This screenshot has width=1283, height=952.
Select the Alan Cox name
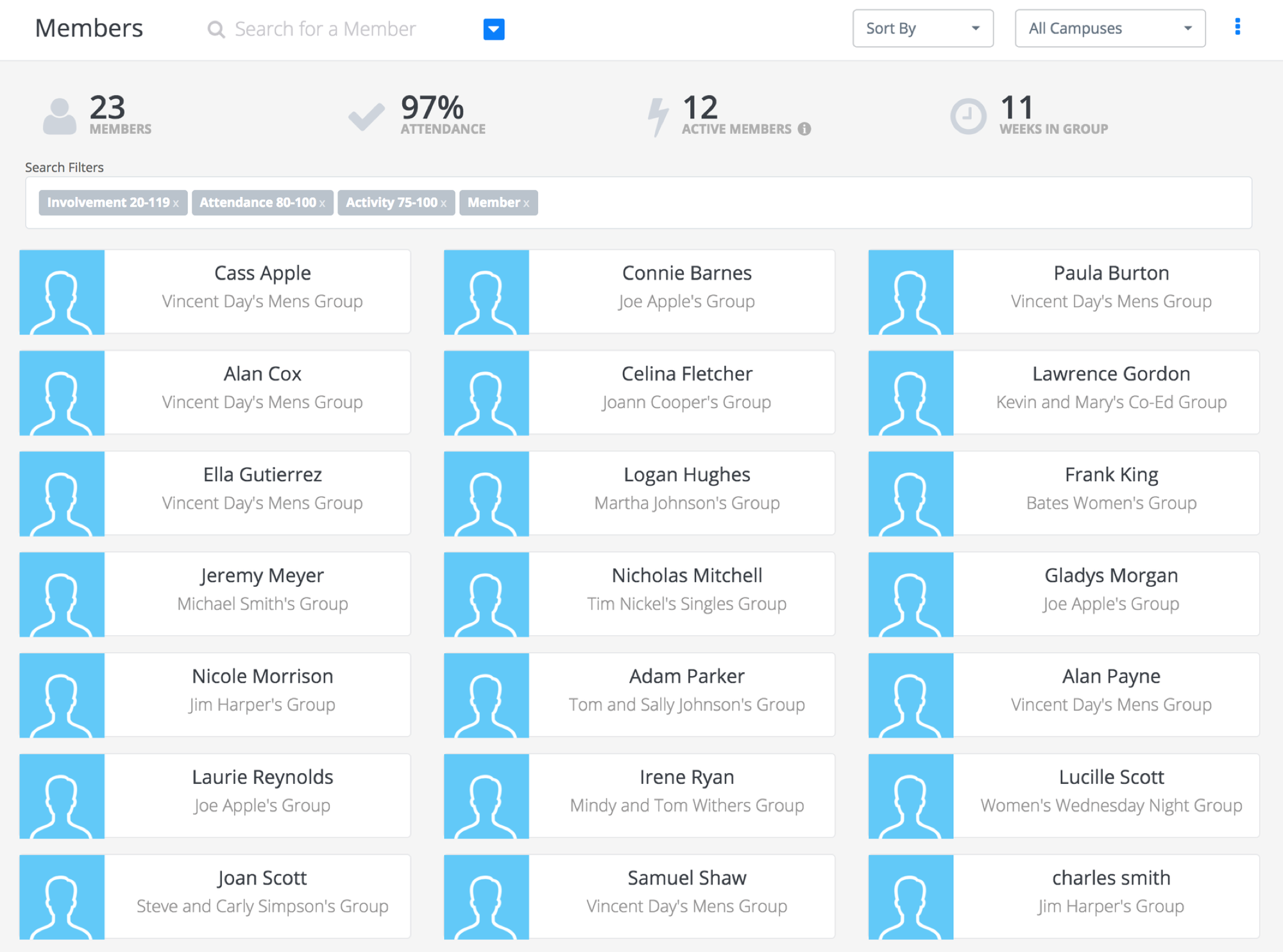click(262, 374)
